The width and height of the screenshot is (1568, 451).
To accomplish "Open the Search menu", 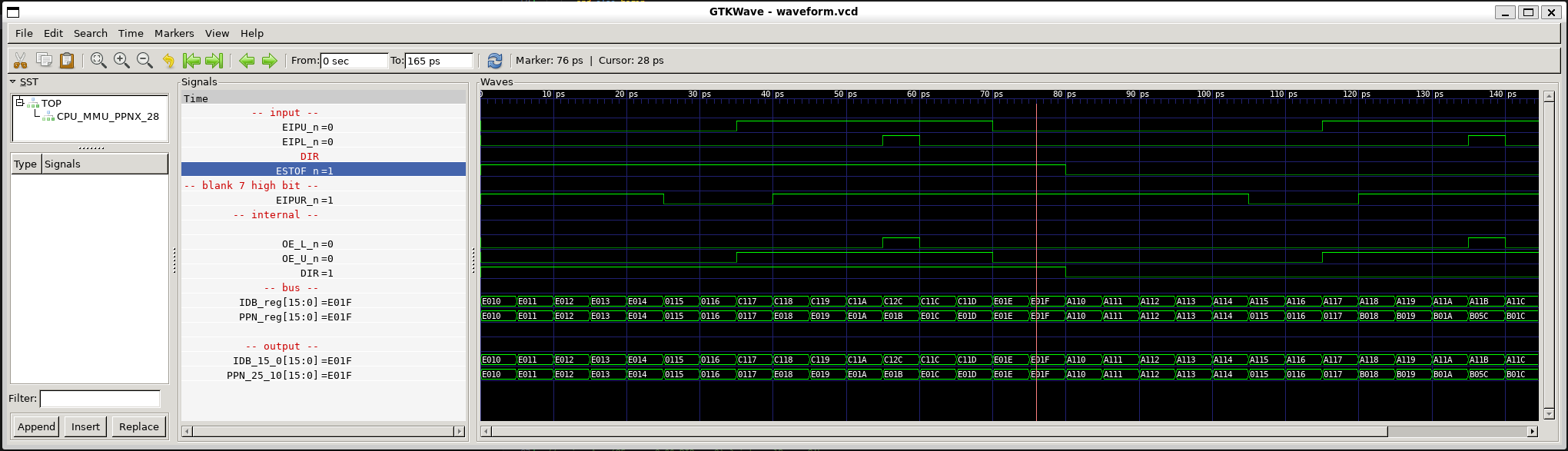I will (x=91, y=33).
